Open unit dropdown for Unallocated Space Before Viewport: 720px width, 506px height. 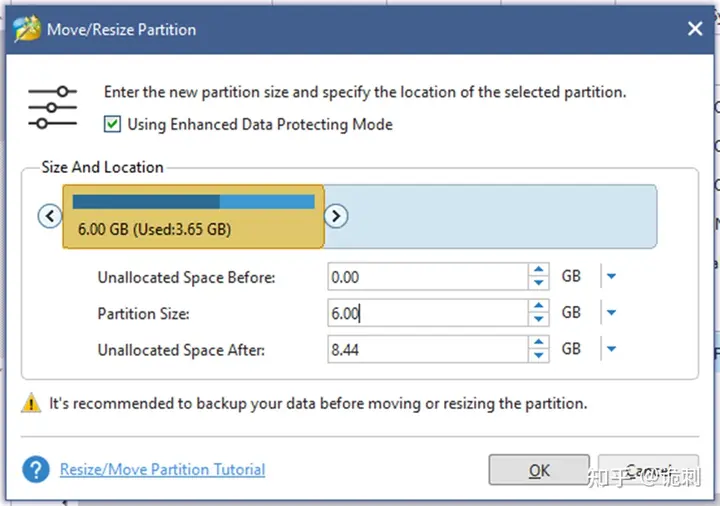click(611, 276)
